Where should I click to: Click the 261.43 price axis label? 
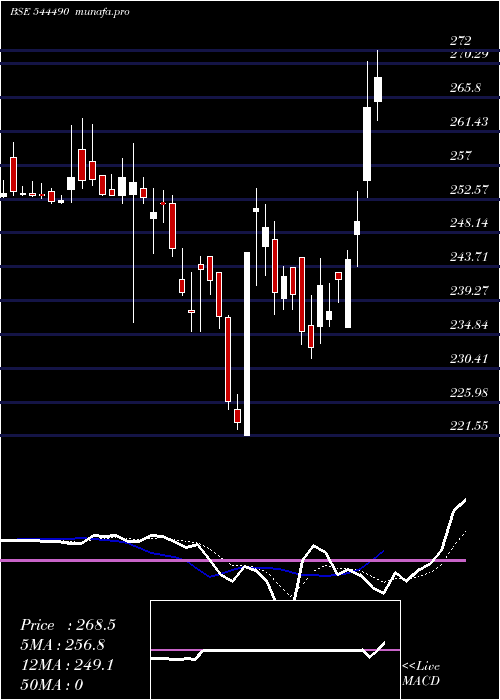point(469,121)
